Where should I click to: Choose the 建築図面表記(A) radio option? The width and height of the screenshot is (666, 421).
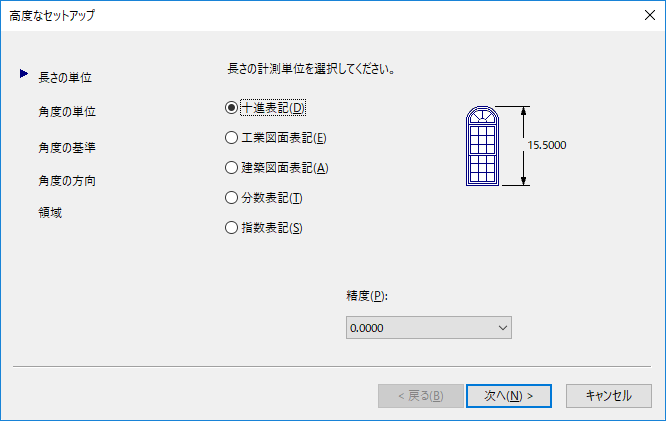(232, 168)
